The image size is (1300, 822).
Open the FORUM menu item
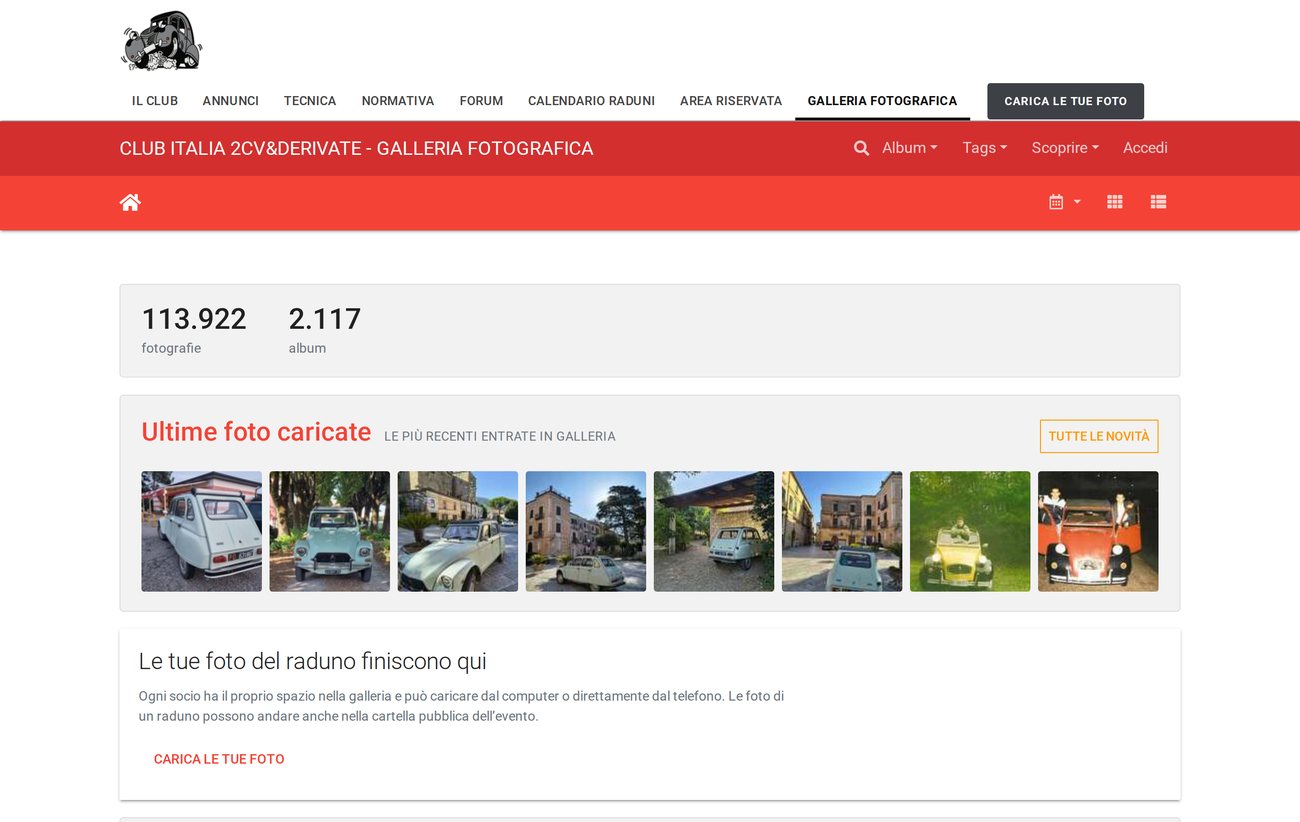point(481,101)
